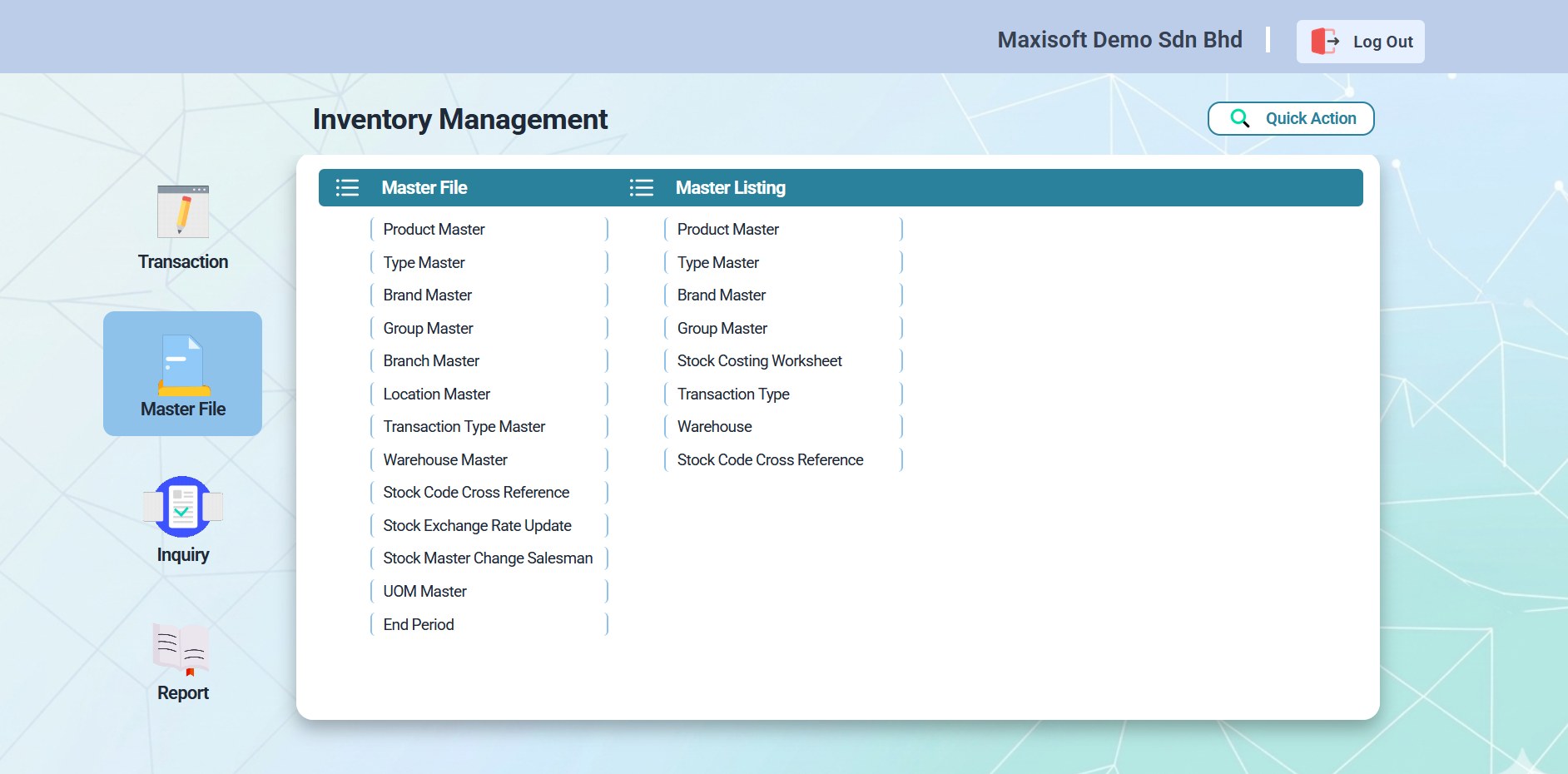Viewport: 1568px width, 774px height.
Task: Open Quick Action search button
Action: pyautogui.click(x=1291, y=118)
